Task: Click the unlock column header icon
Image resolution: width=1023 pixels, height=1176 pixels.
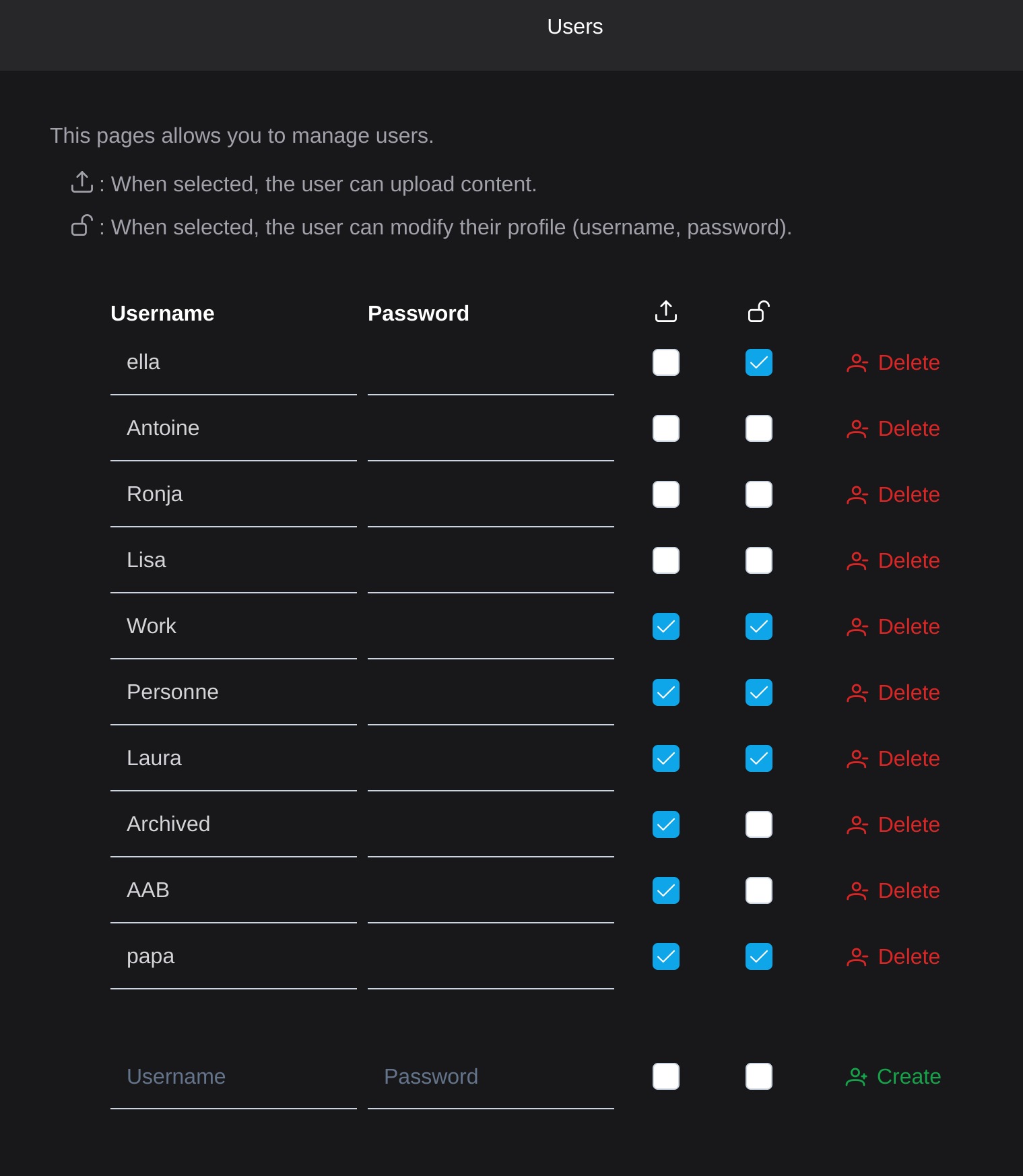Action: point(758,311)
